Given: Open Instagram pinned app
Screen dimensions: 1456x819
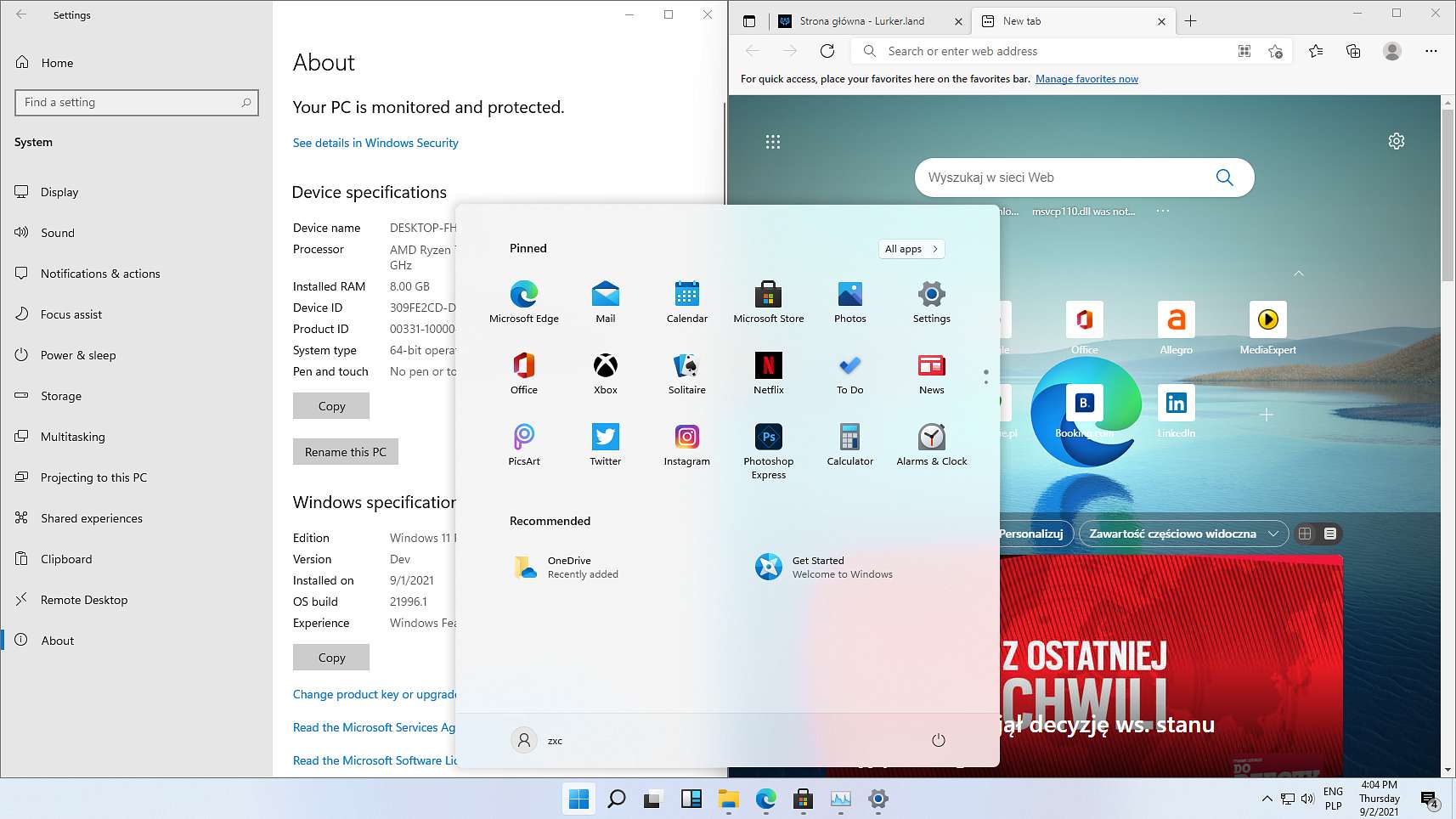Looking at the screenshot, I should click(687, 445).
